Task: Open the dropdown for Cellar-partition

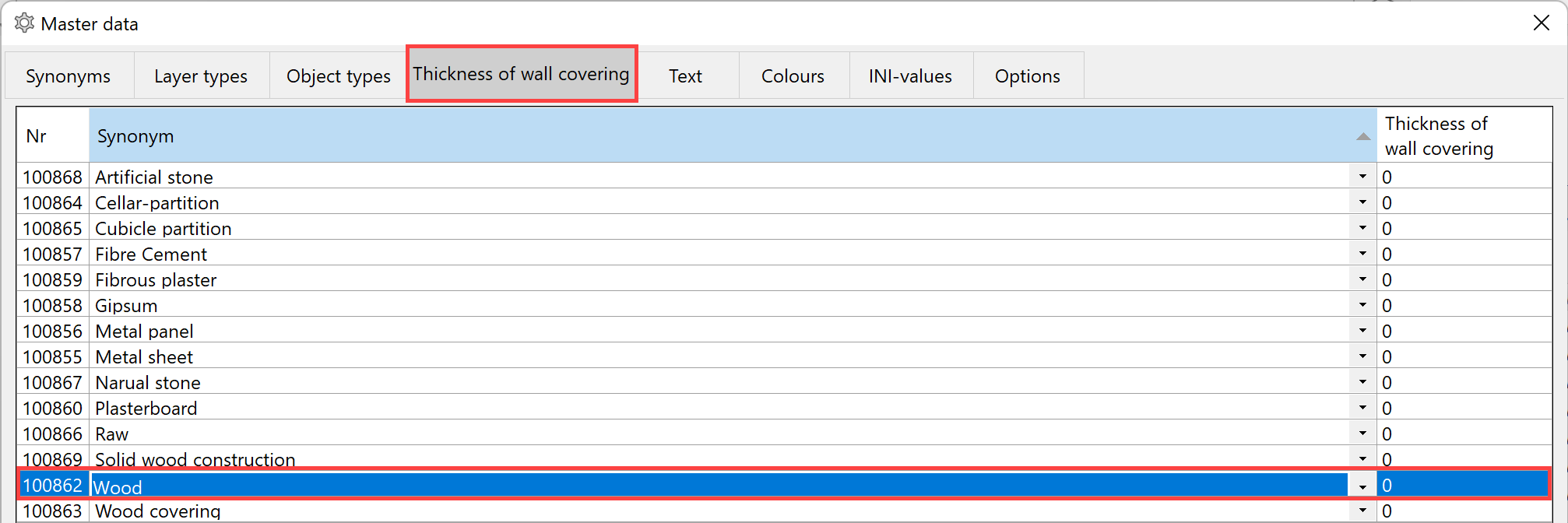Action: tap(1362, 202)
